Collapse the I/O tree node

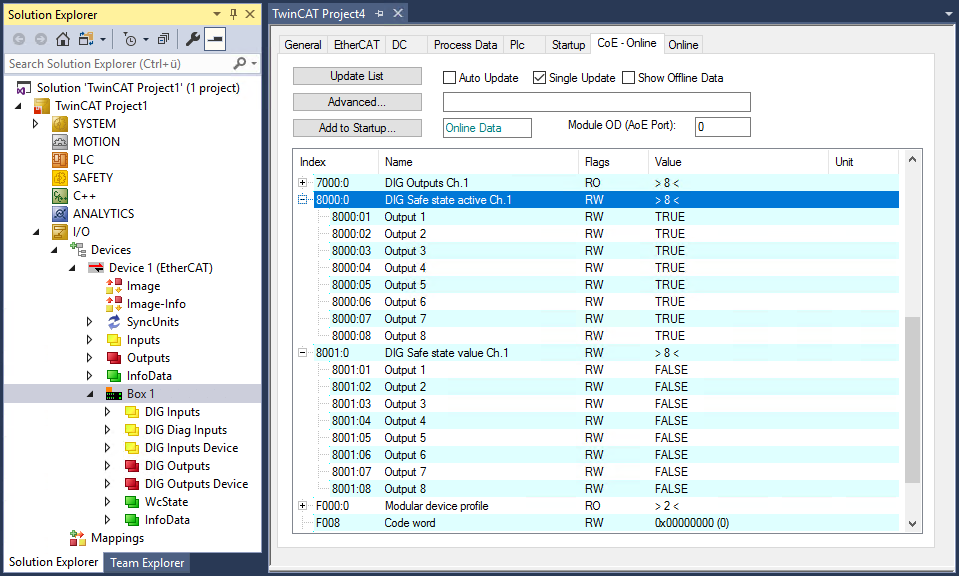click(x=36, y=232)
